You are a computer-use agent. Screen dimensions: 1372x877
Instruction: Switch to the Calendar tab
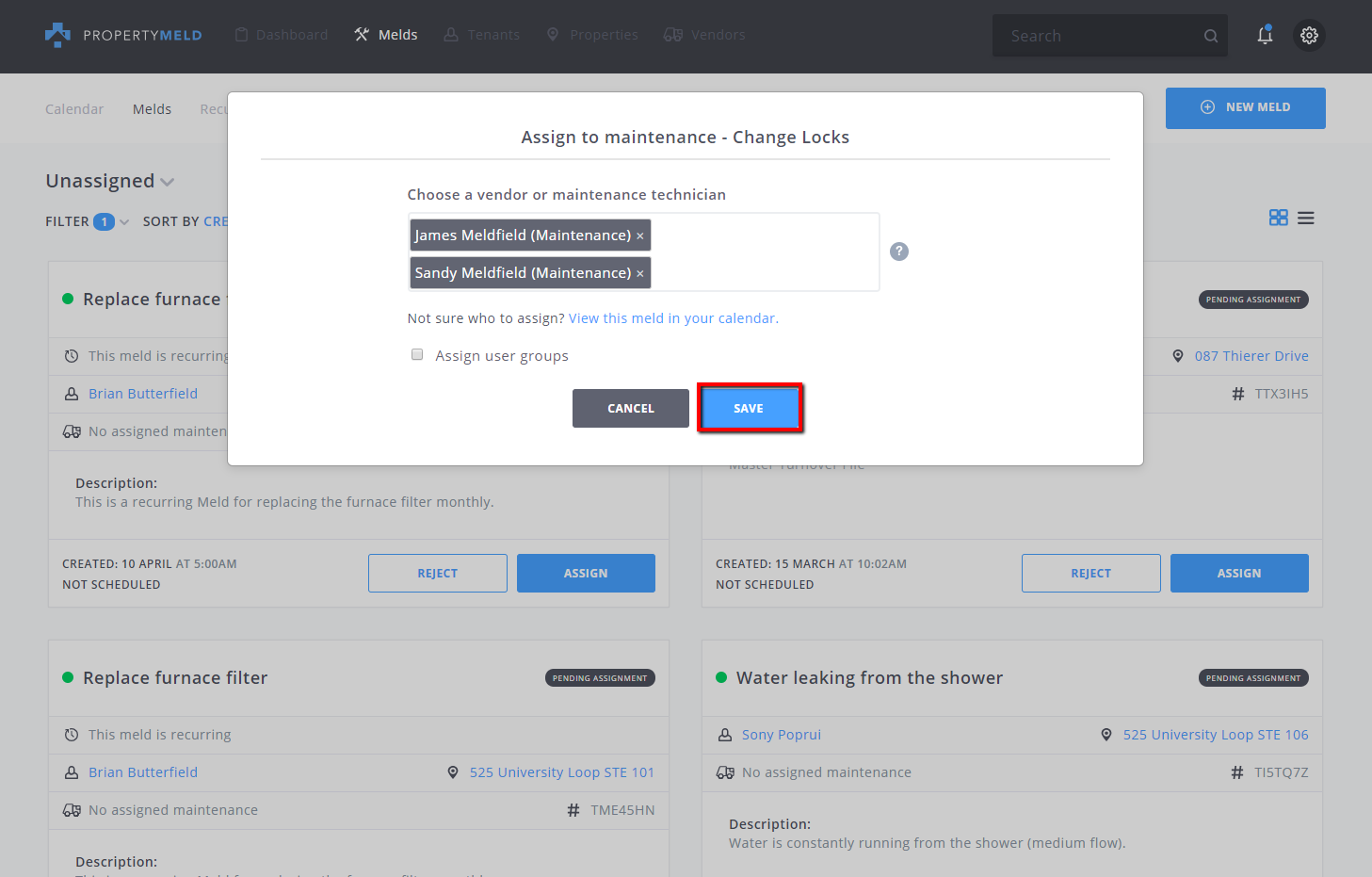coord(74,109)
